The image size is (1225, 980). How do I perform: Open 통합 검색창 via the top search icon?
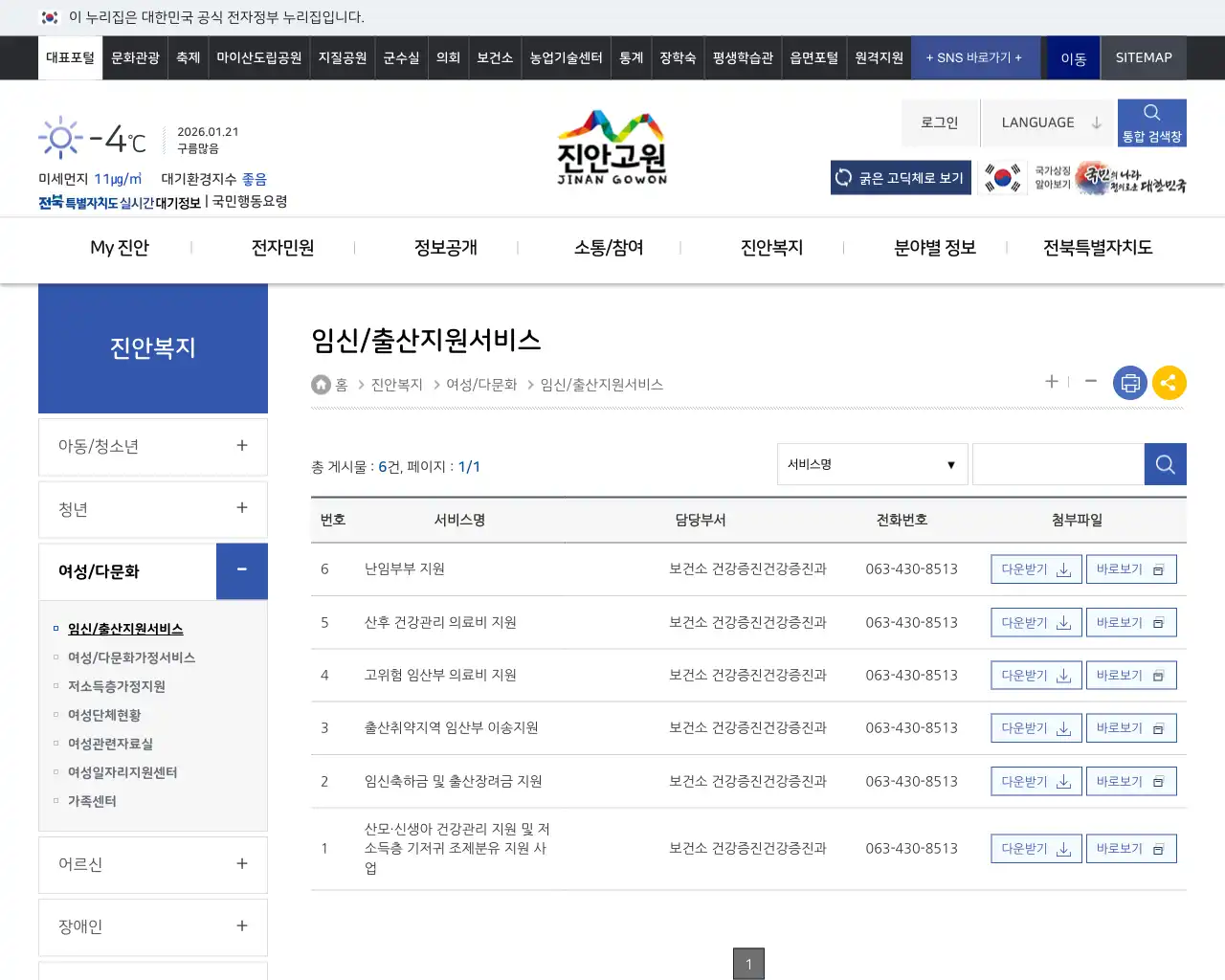point(1151,122)
